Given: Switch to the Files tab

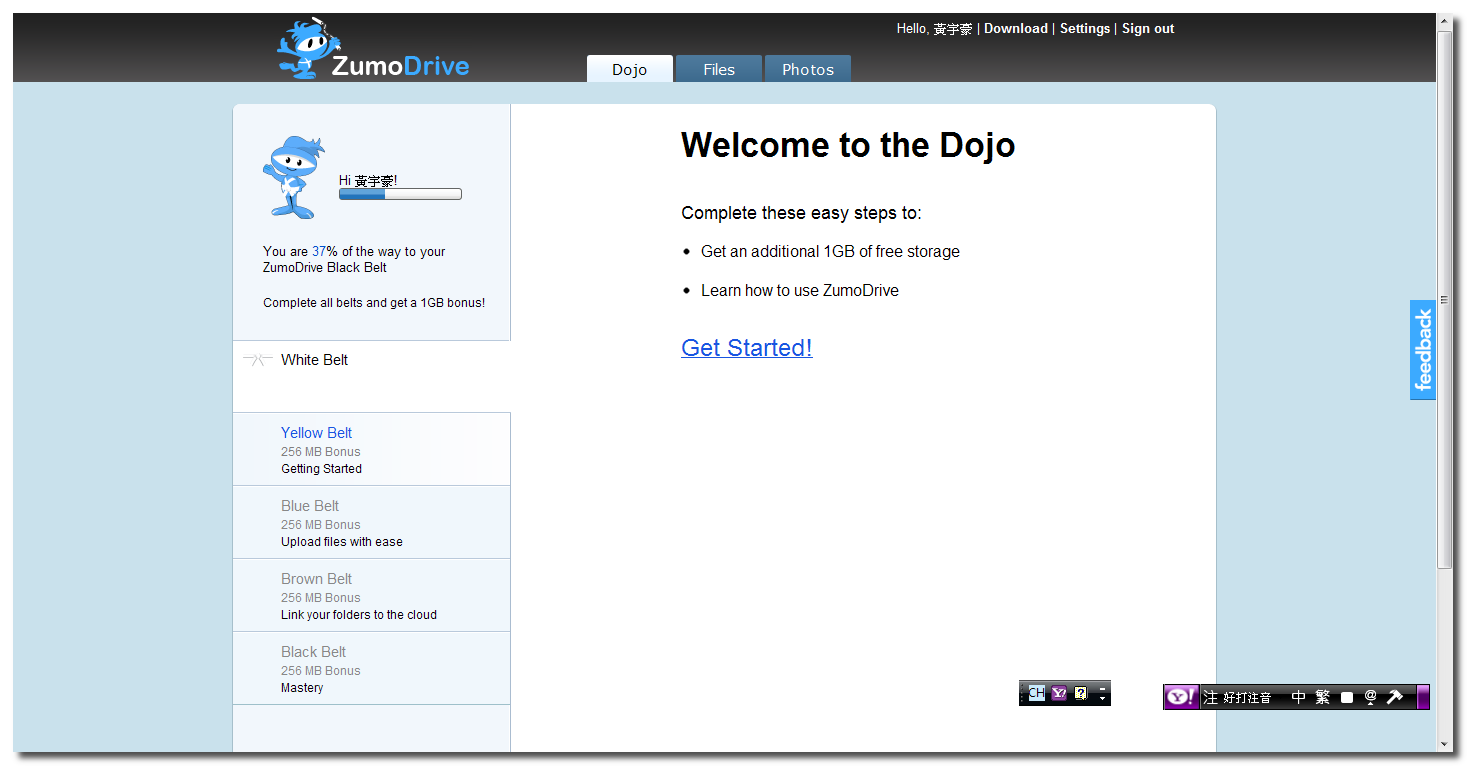Looking at the screenshot, I should point(719,69).
